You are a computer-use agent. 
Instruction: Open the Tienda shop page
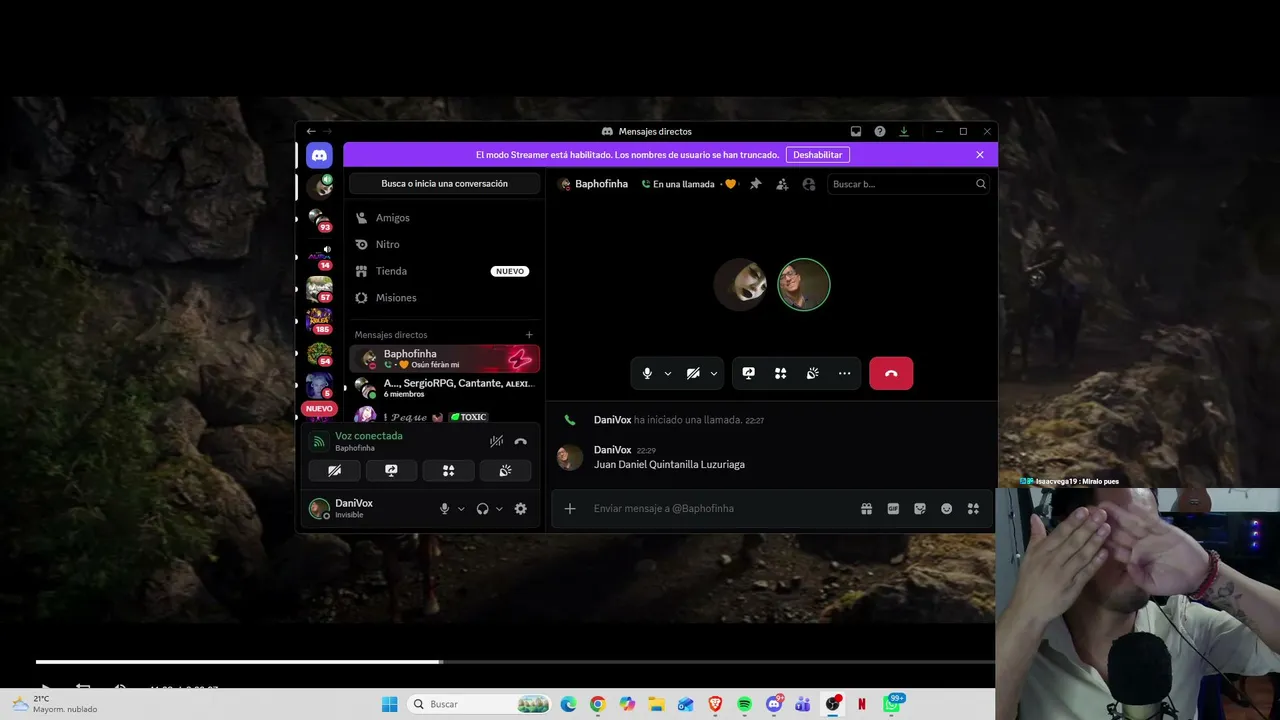(x=445, y=271)
